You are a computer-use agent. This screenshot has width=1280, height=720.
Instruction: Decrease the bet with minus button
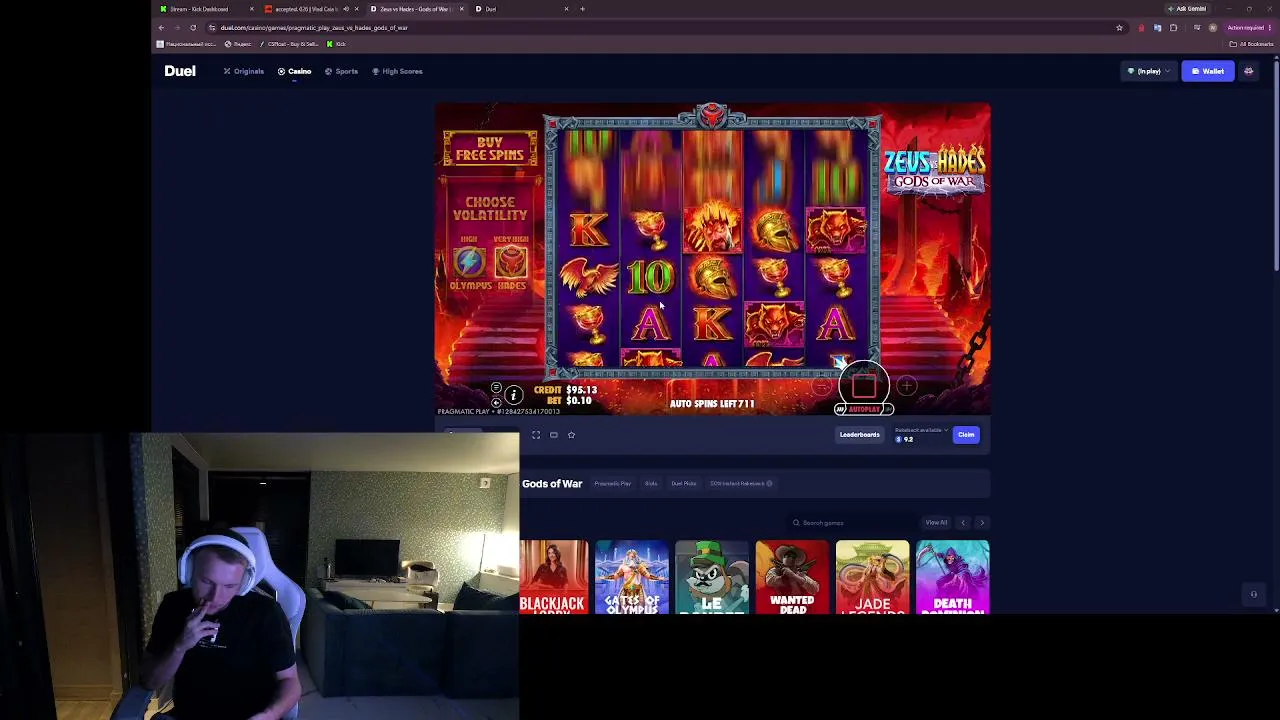[x=821, y=386]
